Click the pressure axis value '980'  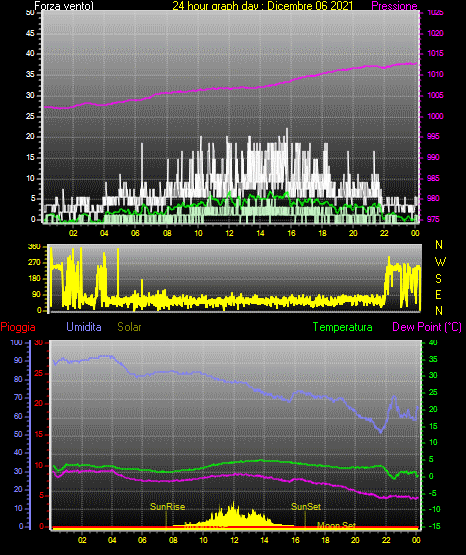(x=433, y=198)
